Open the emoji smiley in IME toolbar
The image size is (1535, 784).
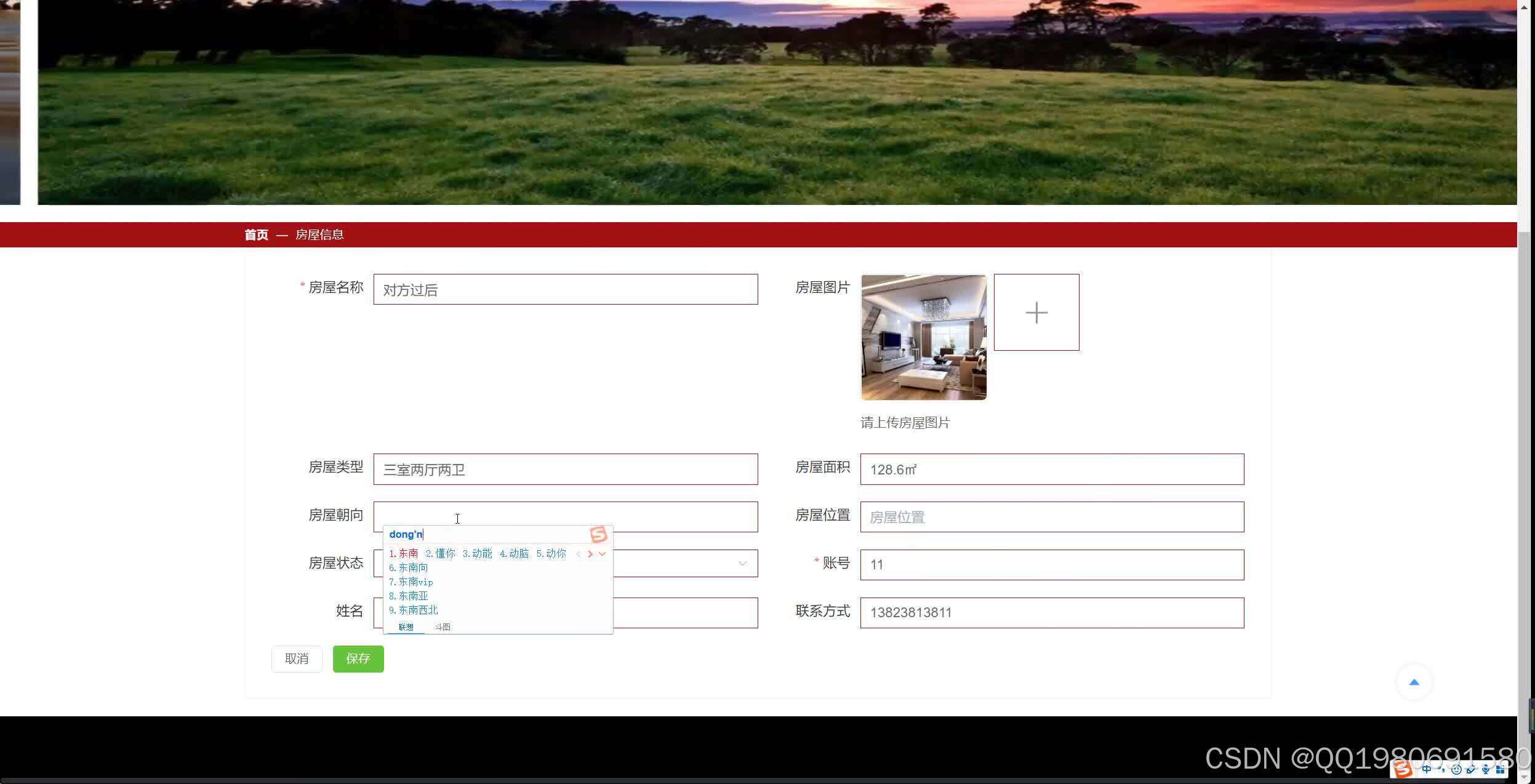[1456, 769]
